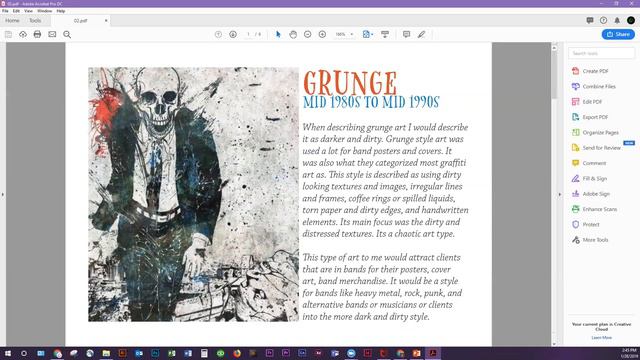The width and height of the screenshot is (640, 360).
Task: Open the user account avatar
Action: 631,20
